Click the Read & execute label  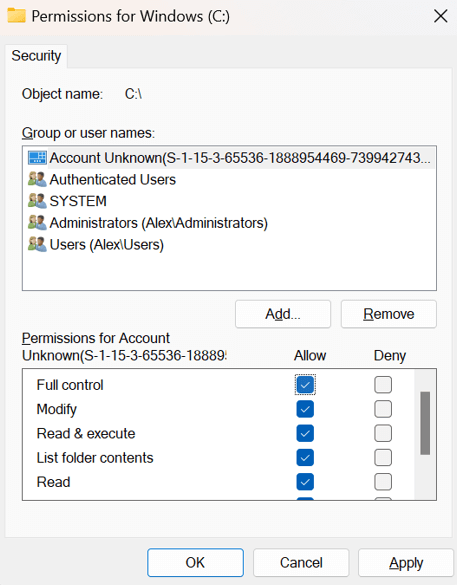click(x=86, y=433)
